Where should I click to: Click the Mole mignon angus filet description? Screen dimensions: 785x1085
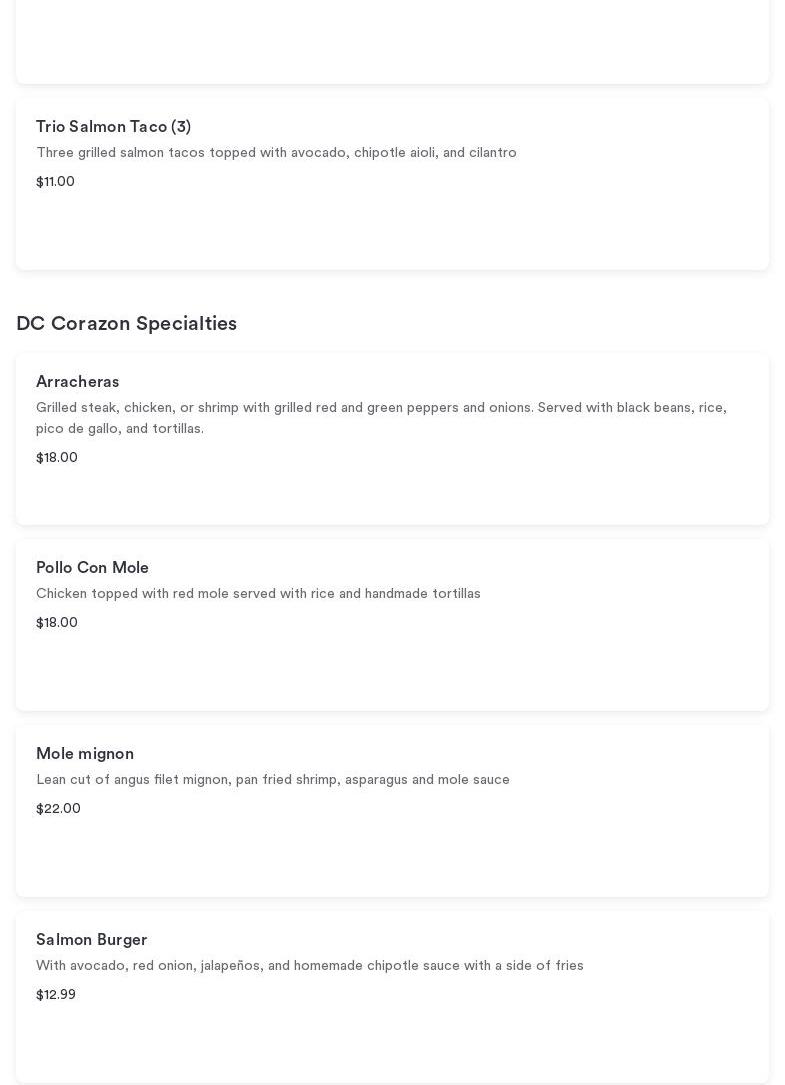272,780
